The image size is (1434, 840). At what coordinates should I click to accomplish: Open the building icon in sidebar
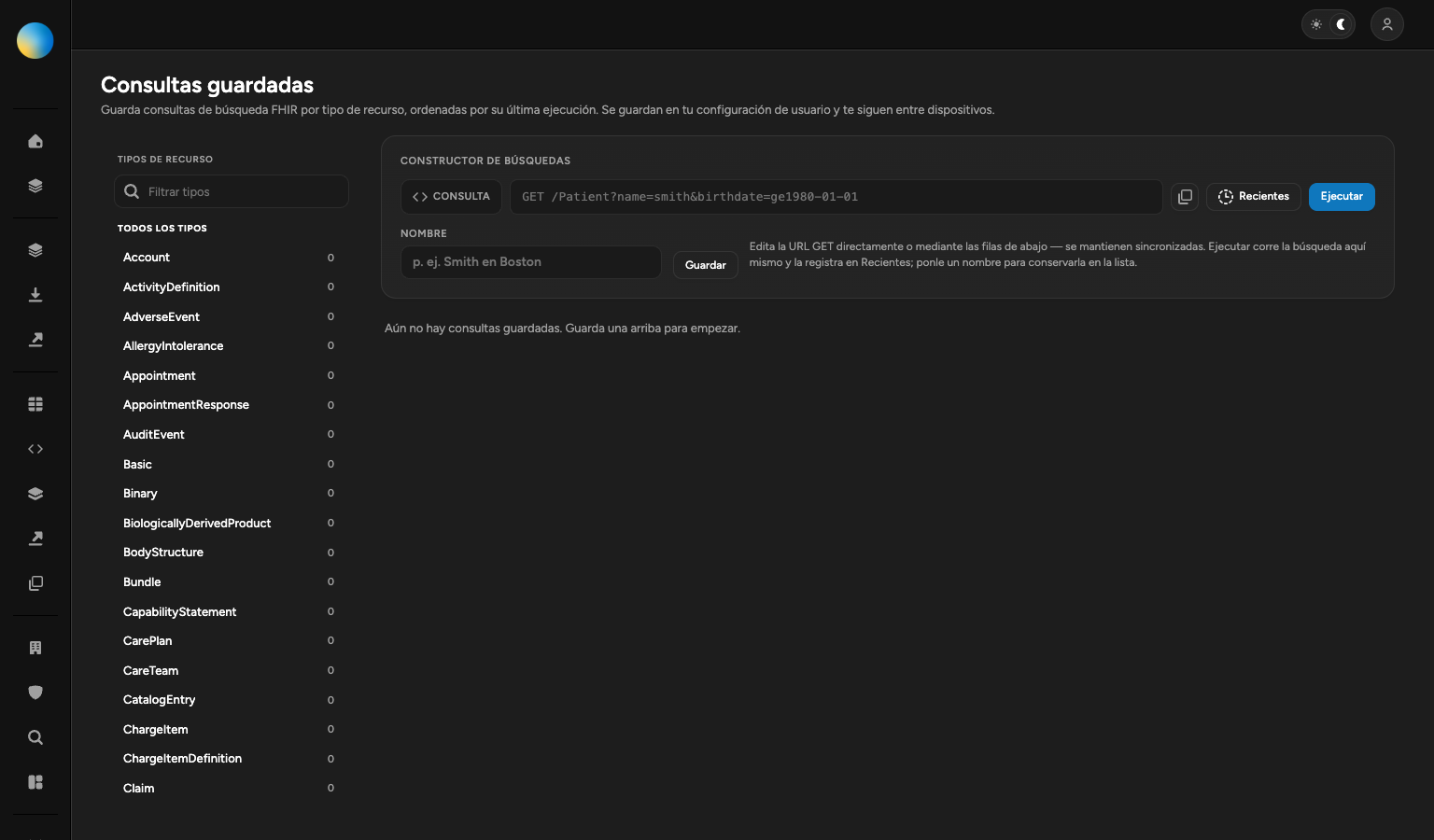point(35,648)
